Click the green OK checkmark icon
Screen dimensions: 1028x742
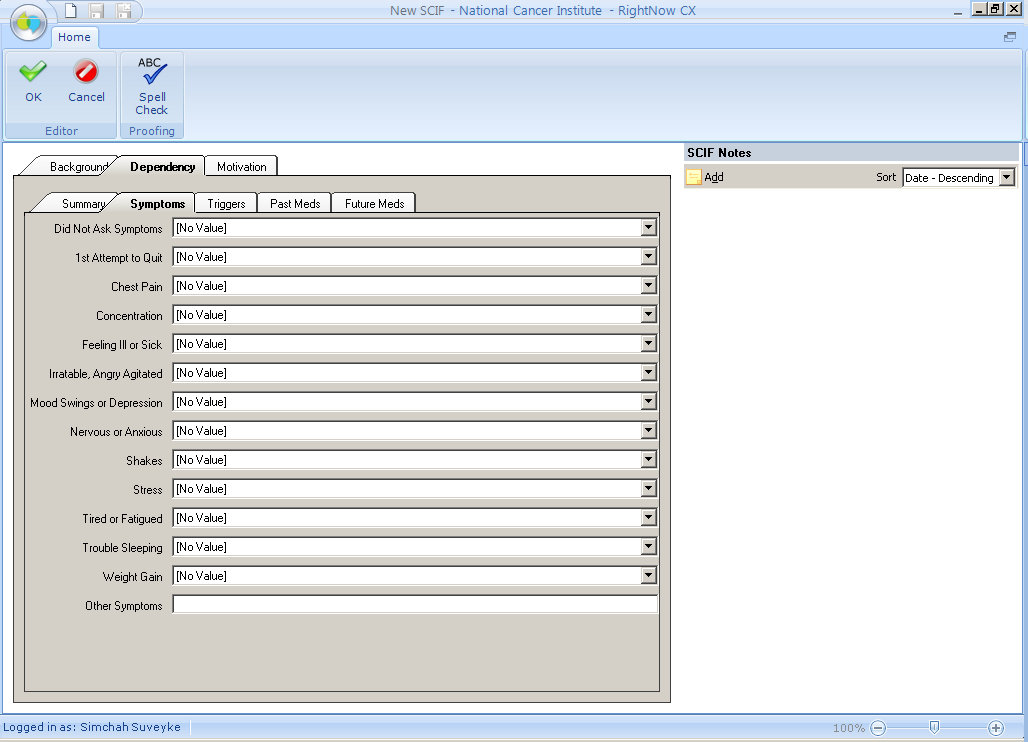[33, 72]
